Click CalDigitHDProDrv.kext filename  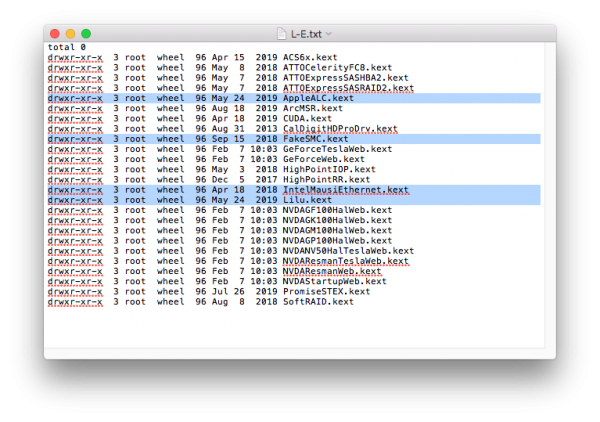tap(340, 129)
